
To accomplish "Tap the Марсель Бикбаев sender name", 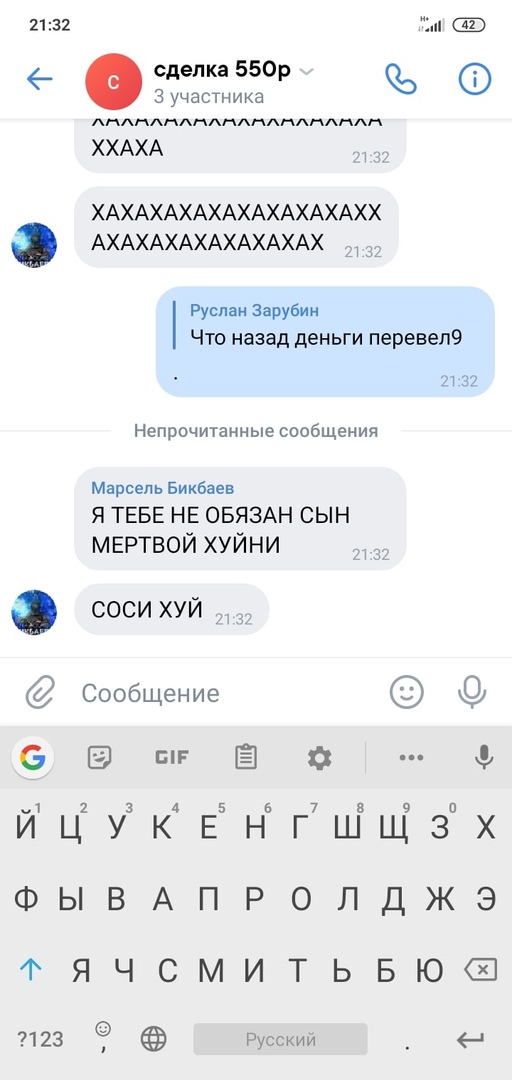I will click(163, 489).
